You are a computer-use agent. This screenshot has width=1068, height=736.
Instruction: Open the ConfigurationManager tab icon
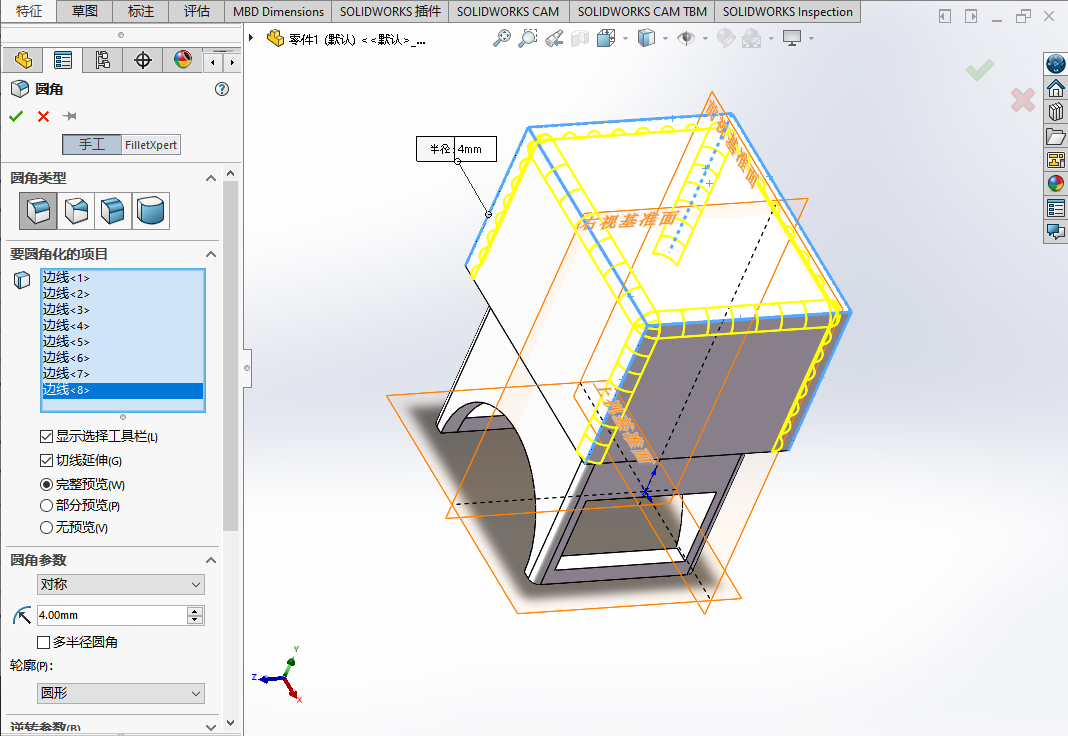102,60
